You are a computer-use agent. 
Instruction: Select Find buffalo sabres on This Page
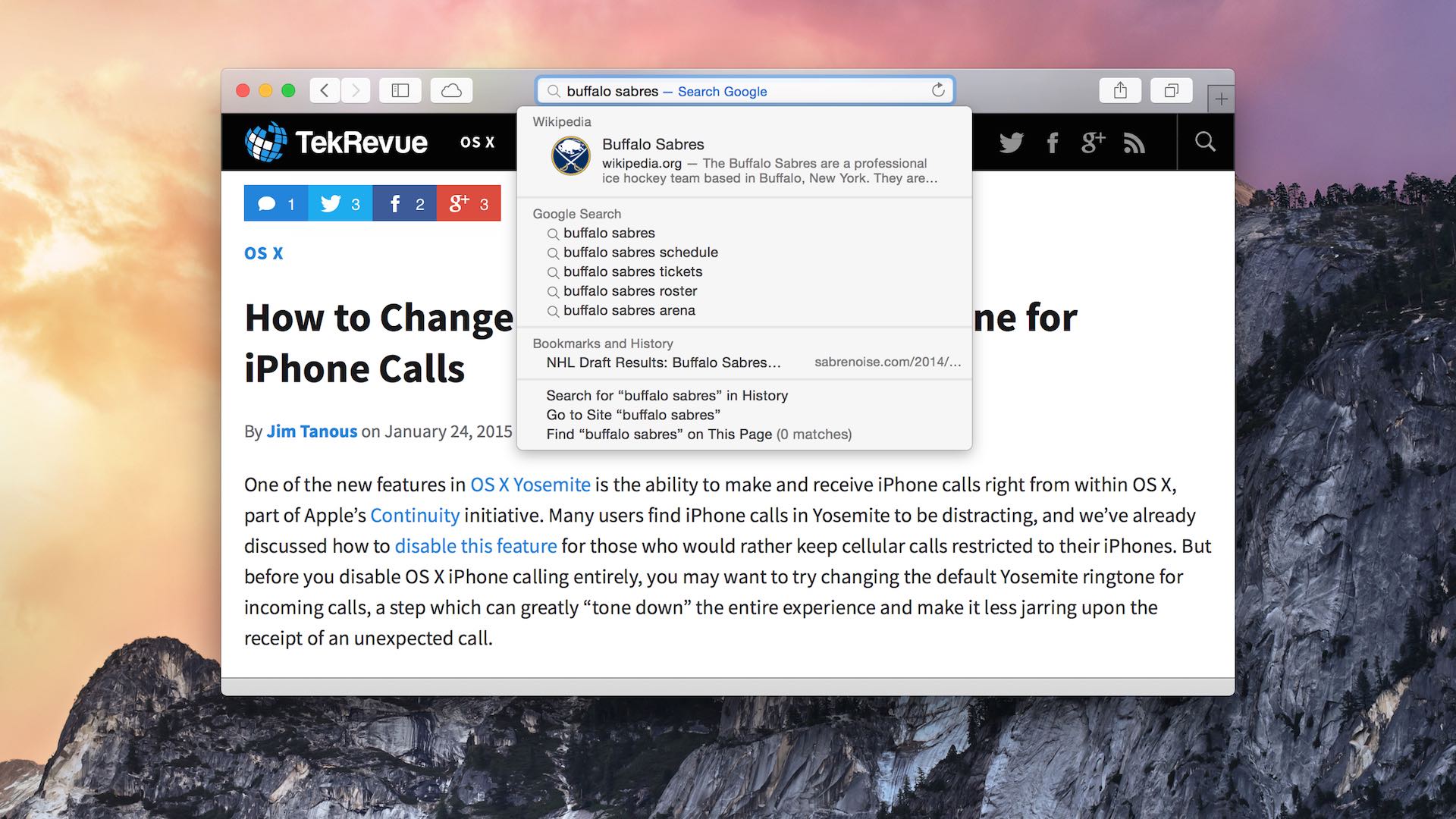click(744, 435)
